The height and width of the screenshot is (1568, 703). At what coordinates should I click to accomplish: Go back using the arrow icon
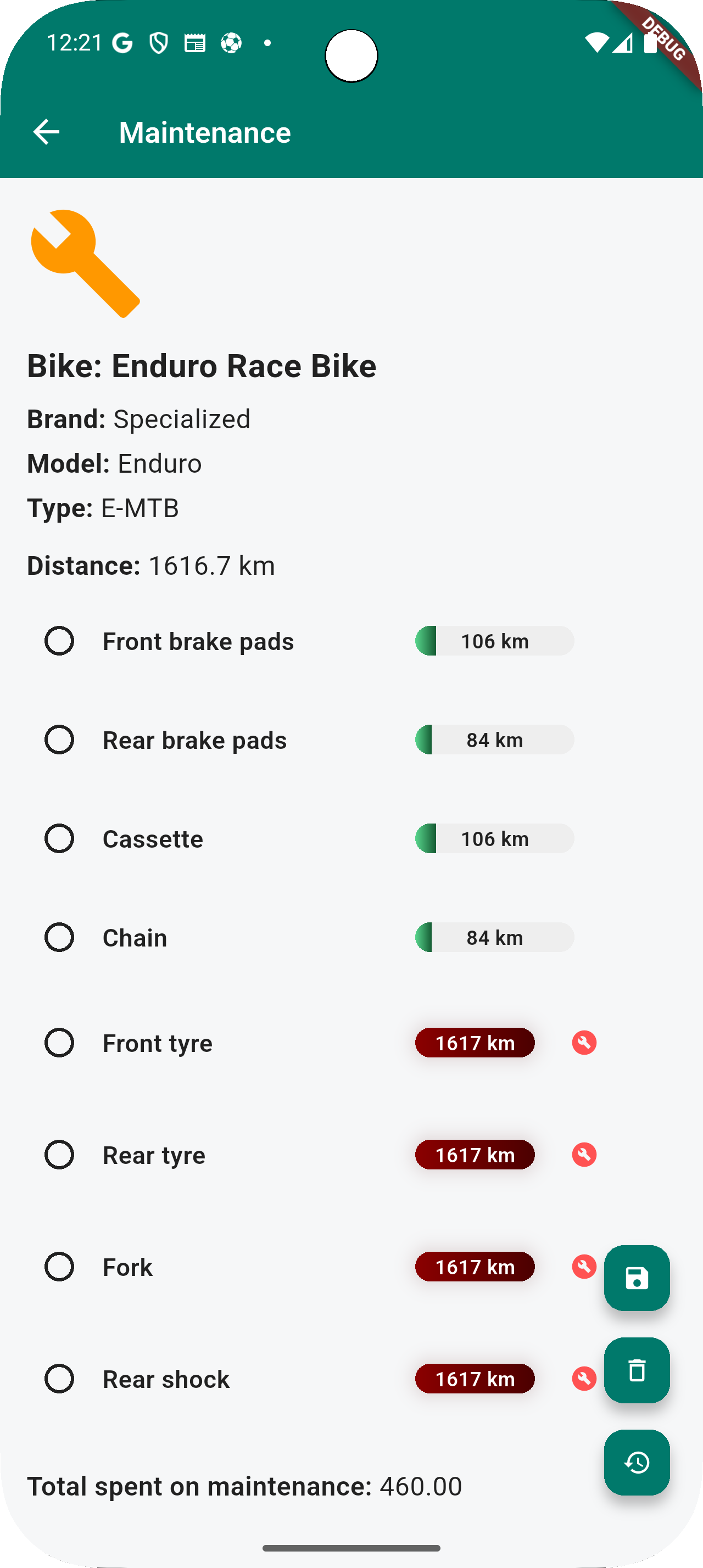pos(46,132)
